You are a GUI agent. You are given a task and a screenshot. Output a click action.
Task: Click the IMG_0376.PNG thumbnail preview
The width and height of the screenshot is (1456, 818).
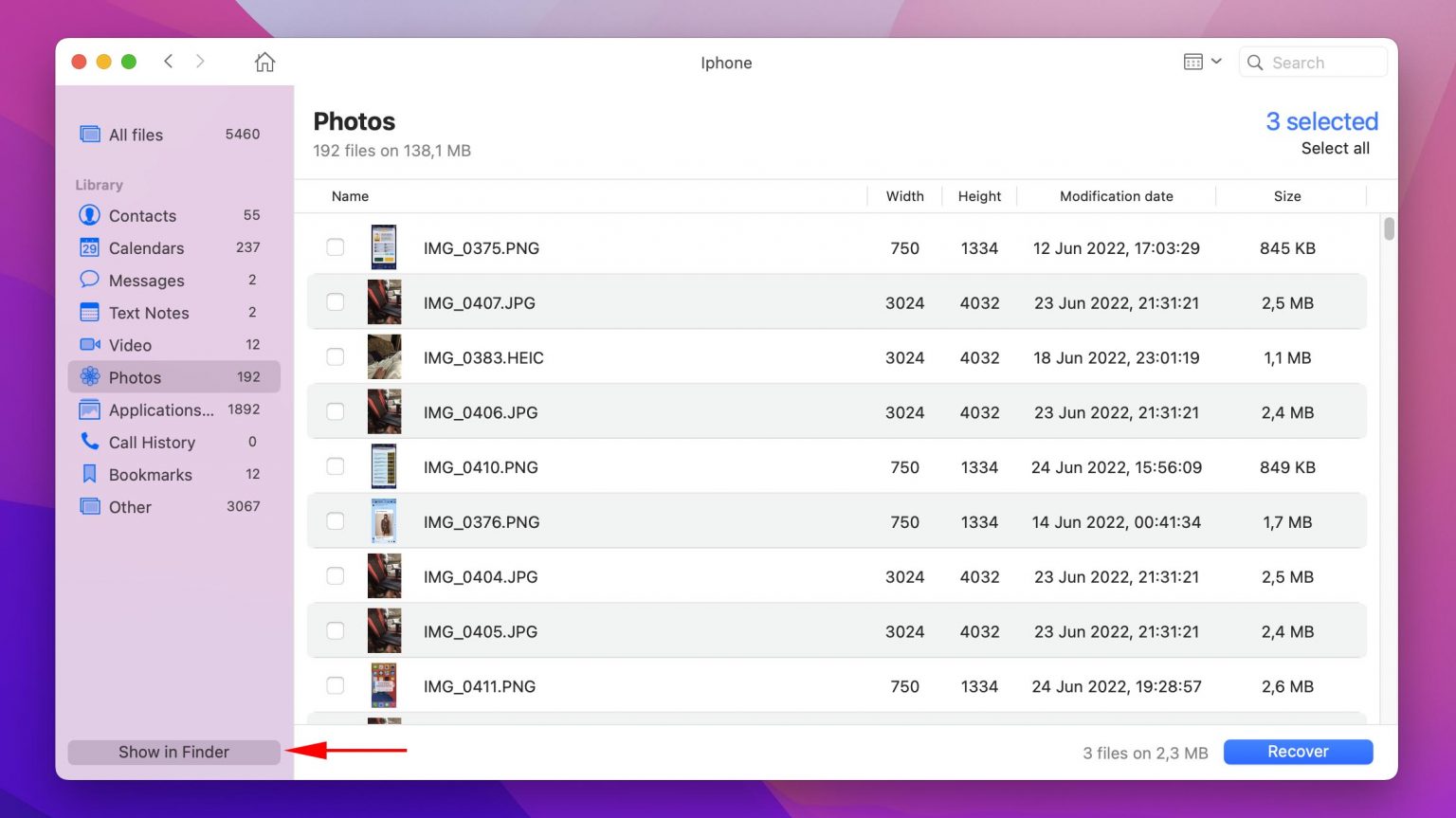384,520
